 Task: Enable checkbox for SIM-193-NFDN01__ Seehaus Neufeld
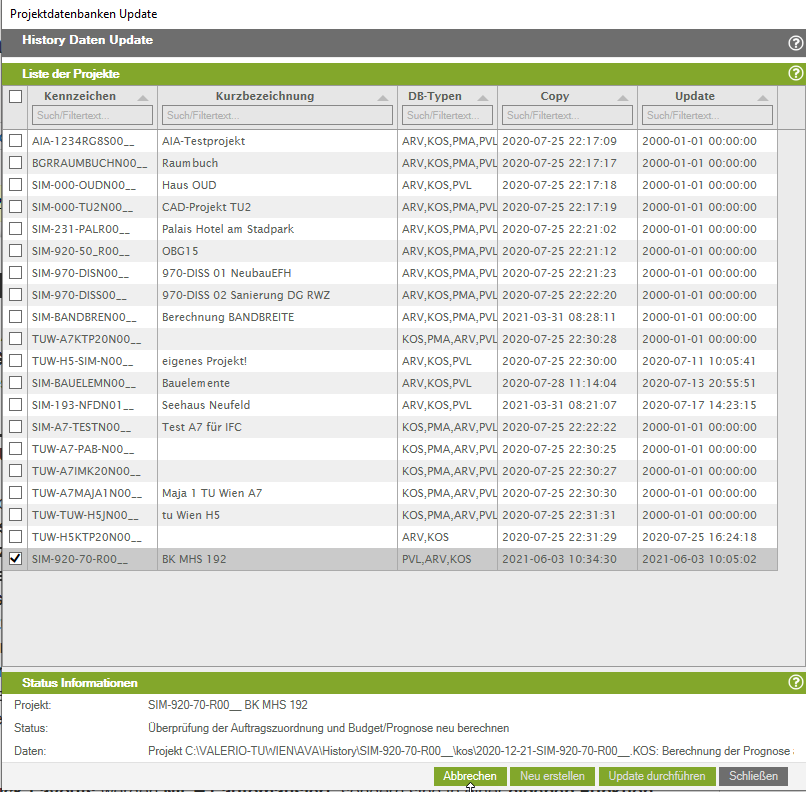click(15, 405)
